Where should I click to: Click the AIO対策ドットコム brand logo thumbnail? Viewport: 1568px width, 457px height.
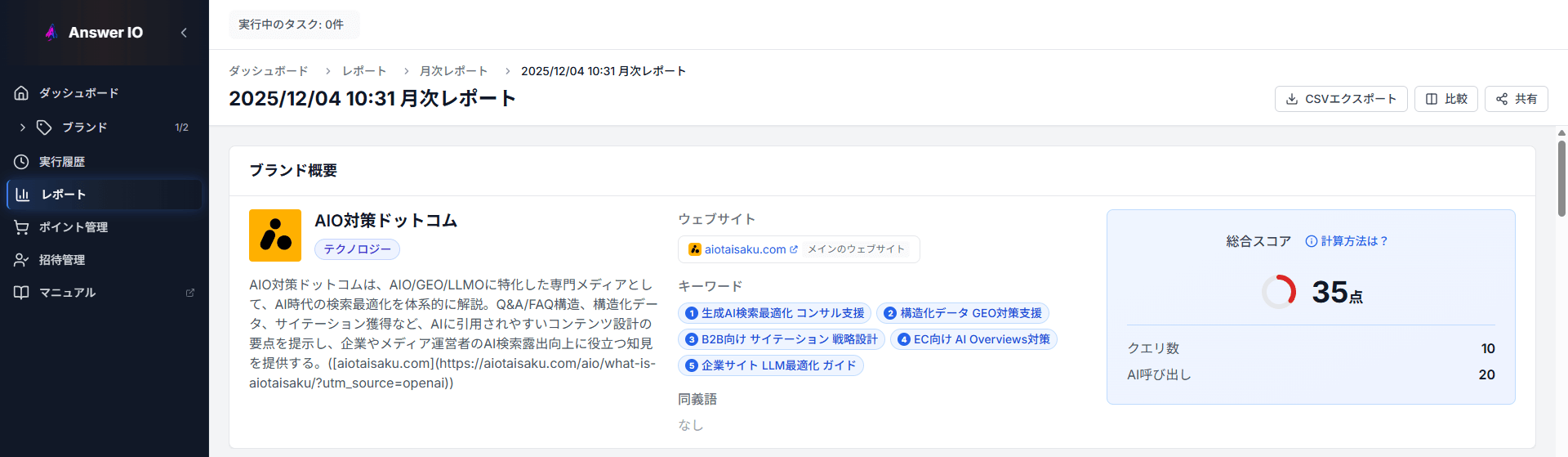pos(275,235)
